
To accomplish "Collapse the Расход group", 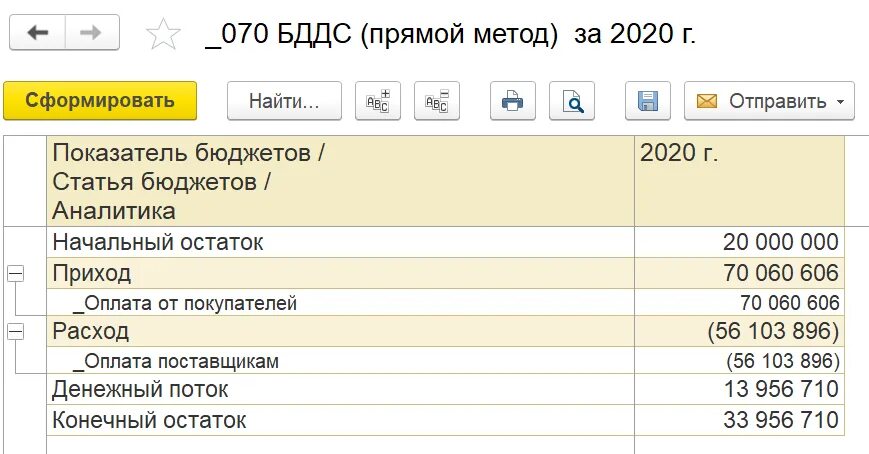I will (x=16, y=331).
